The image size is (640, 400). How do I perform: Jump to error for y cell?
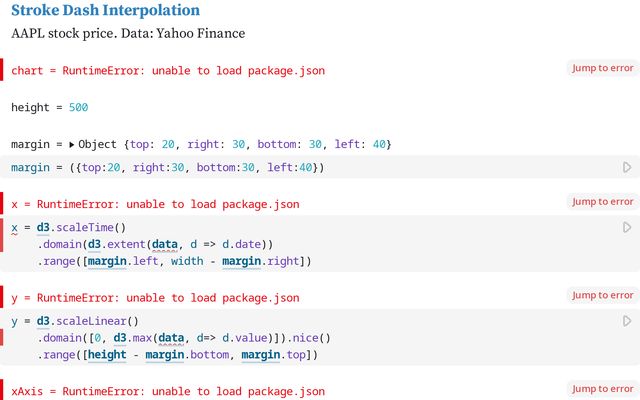pyautogui.click(x=602, y=295)
